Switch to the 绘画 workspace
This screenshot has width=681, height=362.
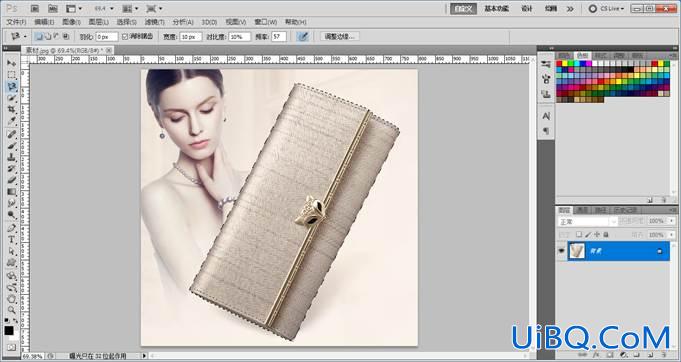(x=551, y=9)
